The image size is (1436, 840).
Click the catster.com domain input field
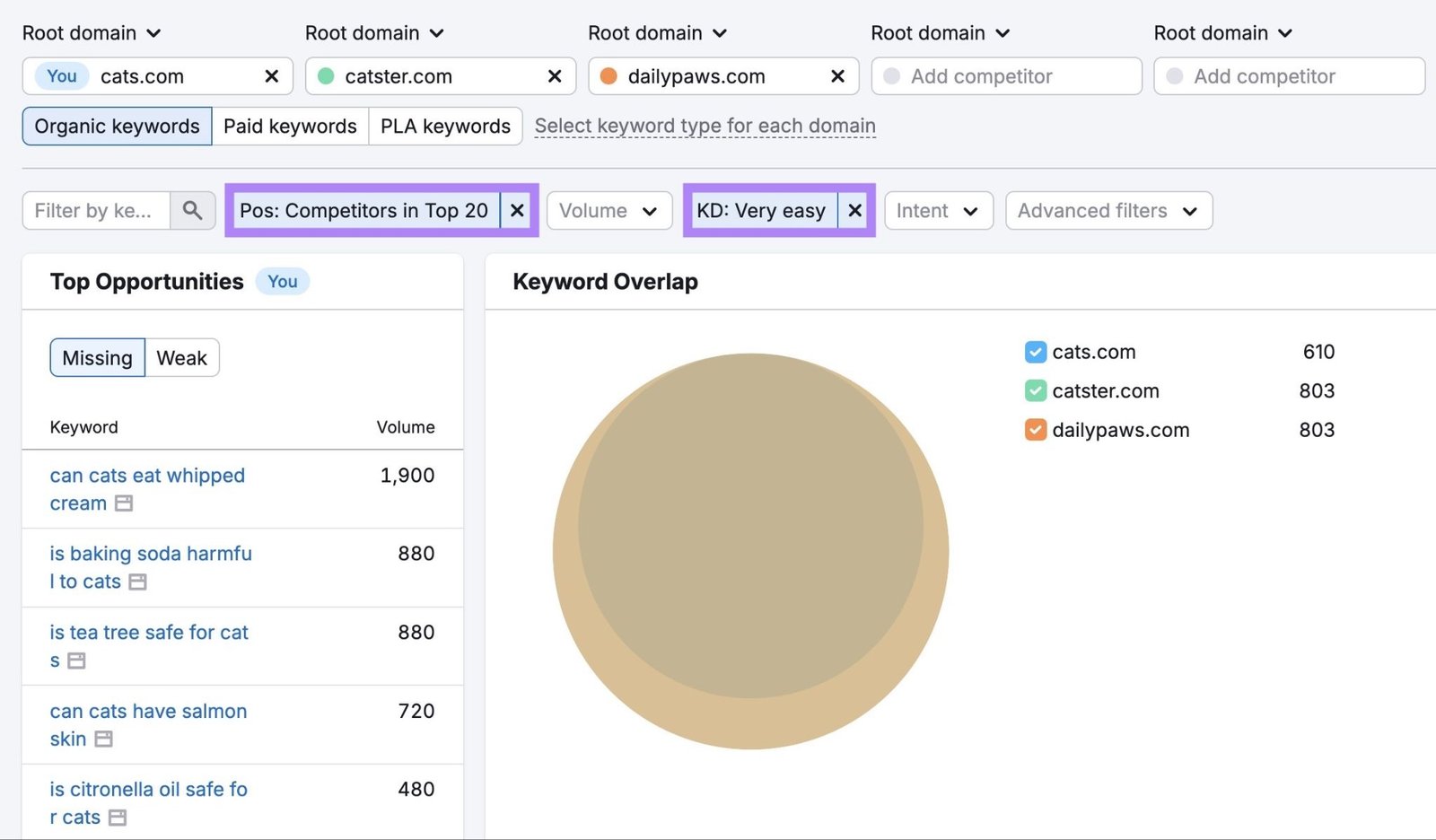[440, 76]
